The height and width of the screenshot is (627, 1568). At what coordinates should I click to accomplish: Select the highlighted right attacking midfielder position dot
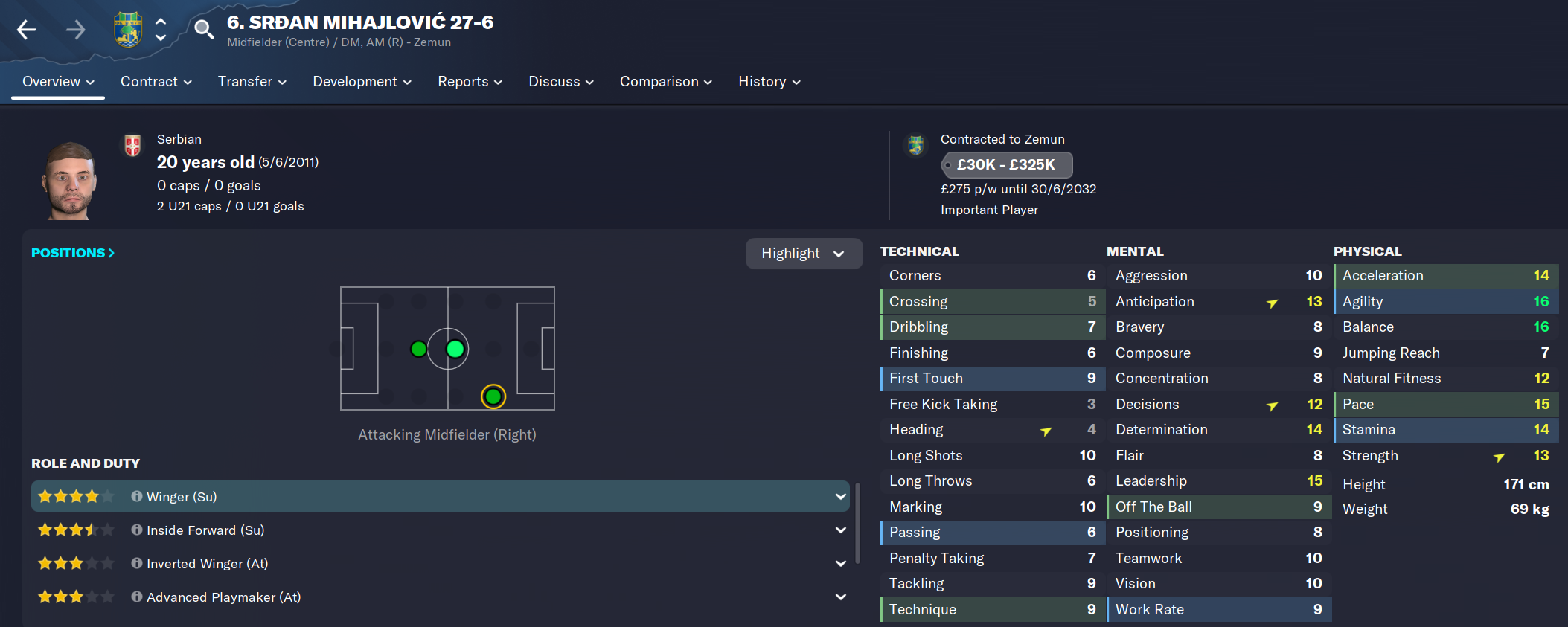pos(493,396)
